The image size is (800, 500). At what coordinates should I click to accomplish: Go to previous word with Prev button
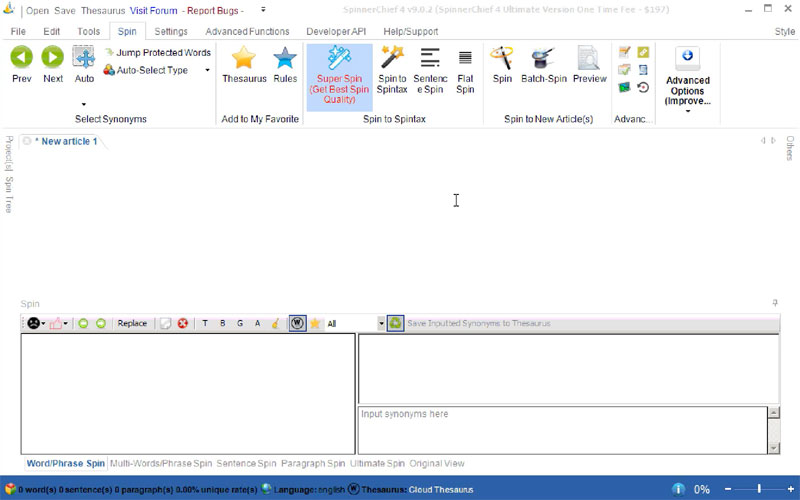[x=21, y=64]
